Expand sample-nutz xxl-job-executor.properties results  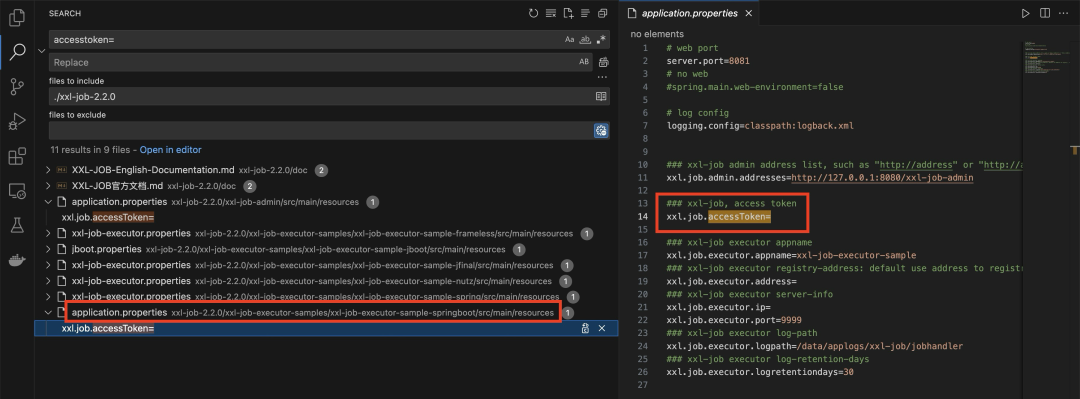coord(48,281)
